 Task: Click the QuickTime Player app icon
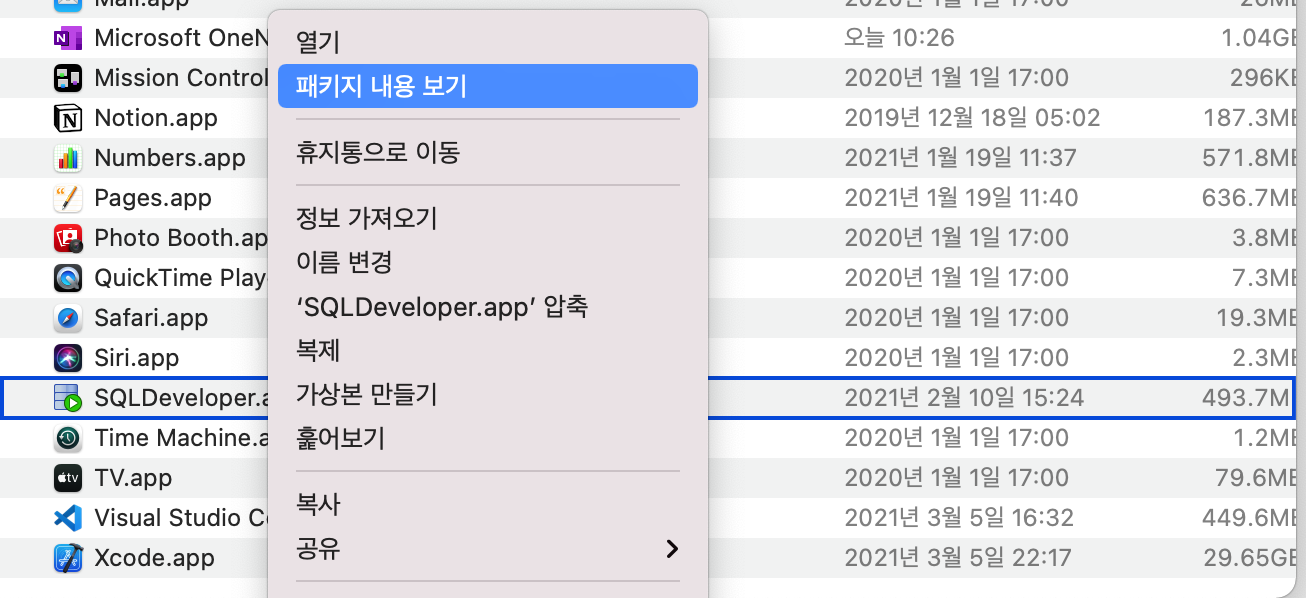point(68,278)
